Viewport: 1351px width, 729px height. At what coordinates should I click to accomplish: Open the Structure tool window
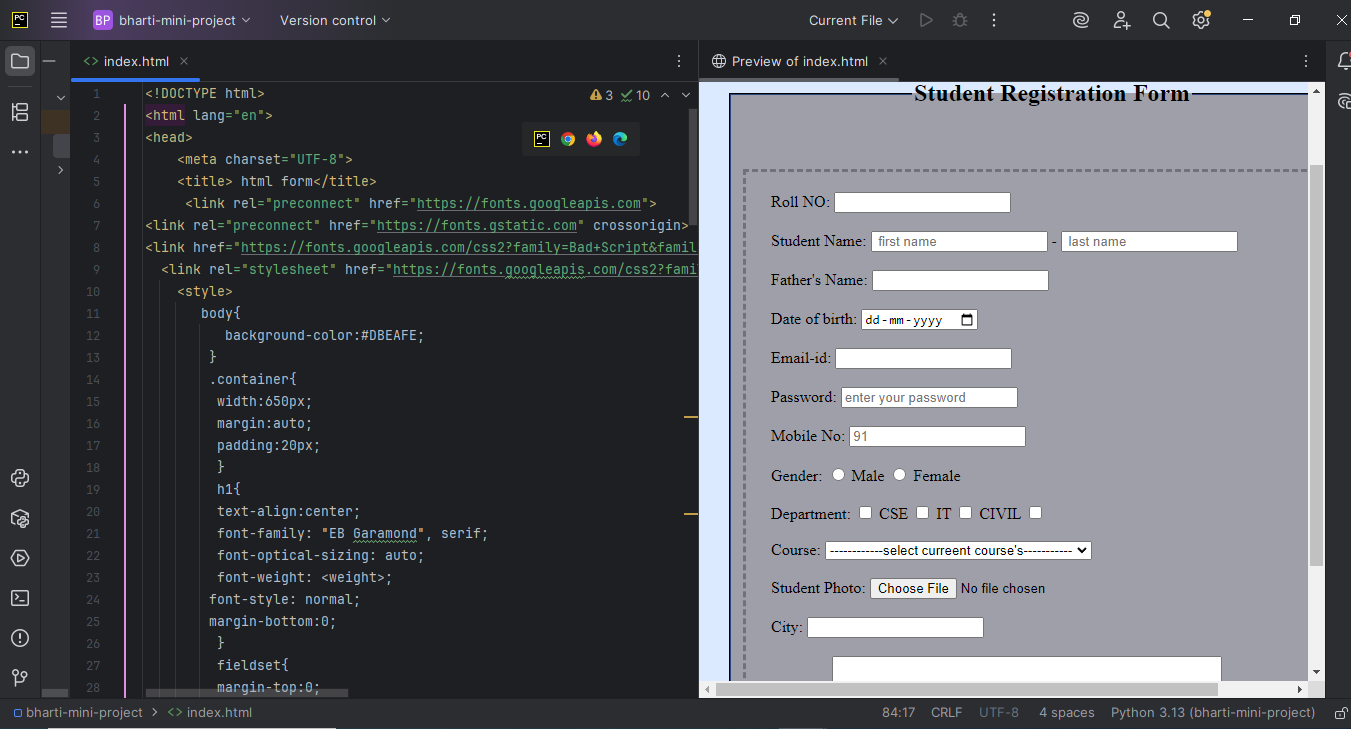(x=19, y=112)
